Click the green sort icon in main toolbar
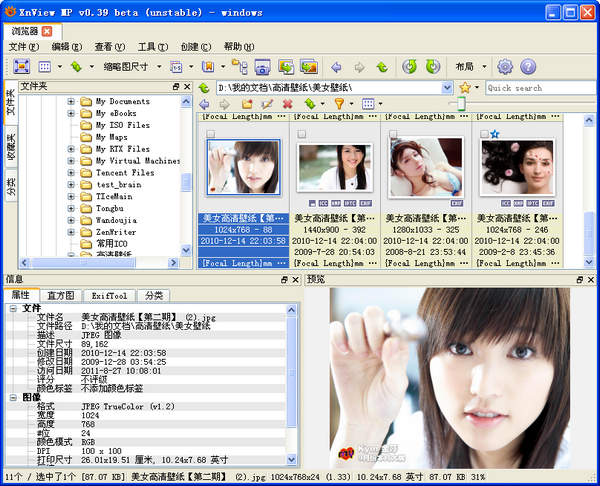Viewport: 600px width, 486px height. [76, 67]
